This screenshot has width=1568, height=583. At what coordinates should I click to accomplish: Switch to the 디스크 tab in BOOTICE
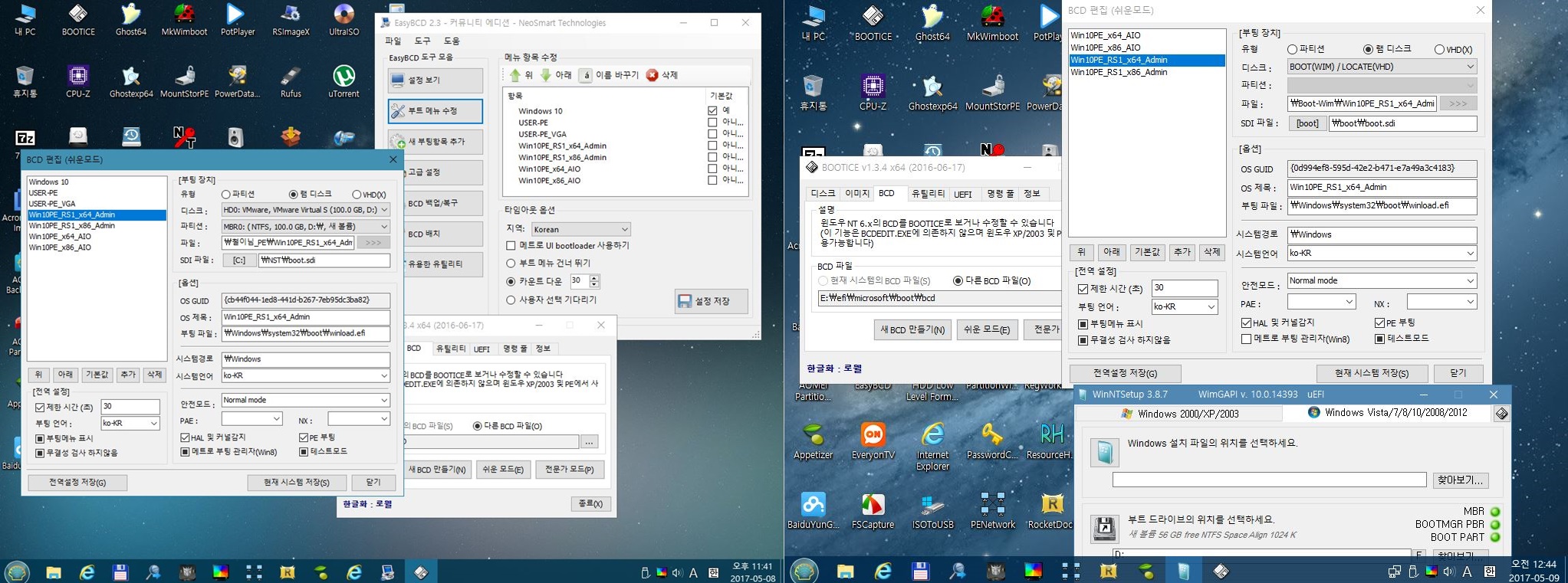click(823, 194)
